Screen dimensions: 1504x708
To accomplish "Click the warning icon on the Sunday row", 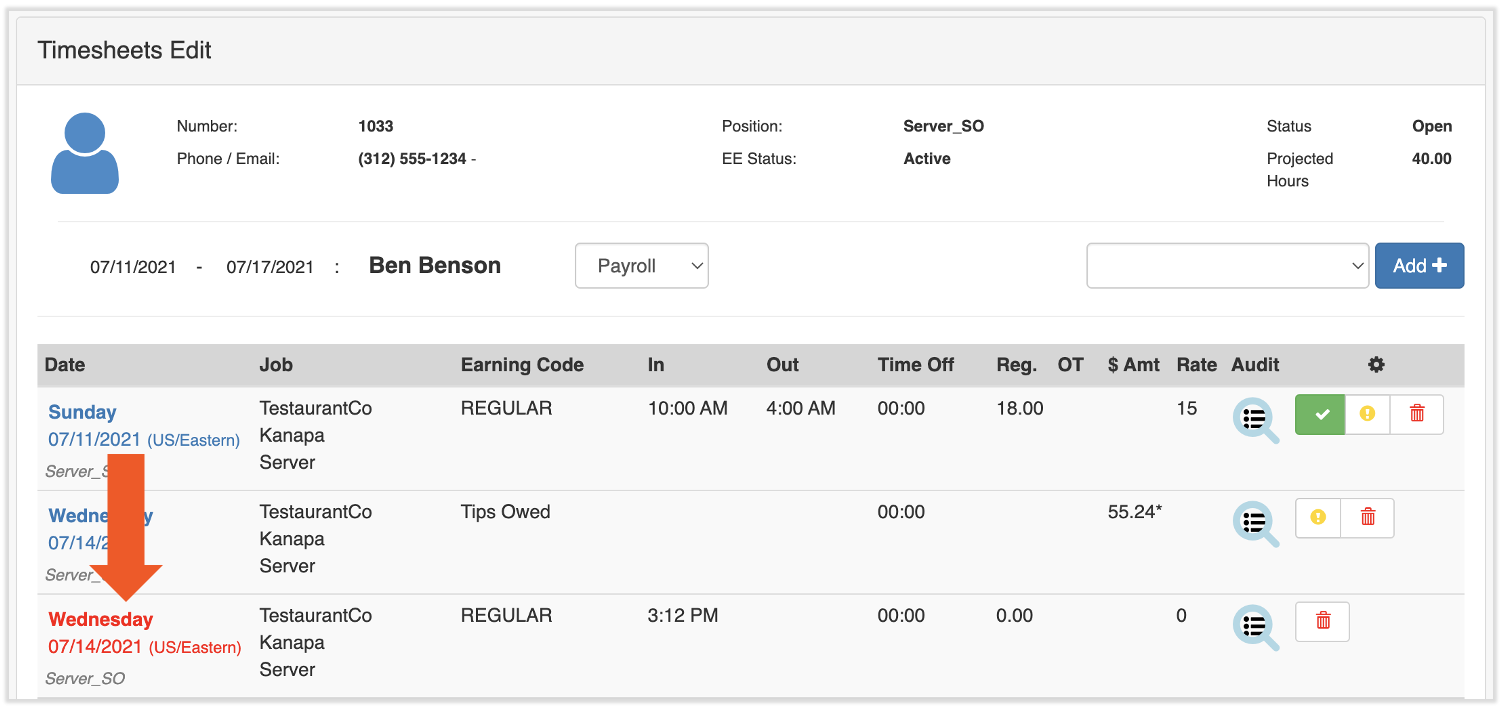I will [x=1367, y=413].
